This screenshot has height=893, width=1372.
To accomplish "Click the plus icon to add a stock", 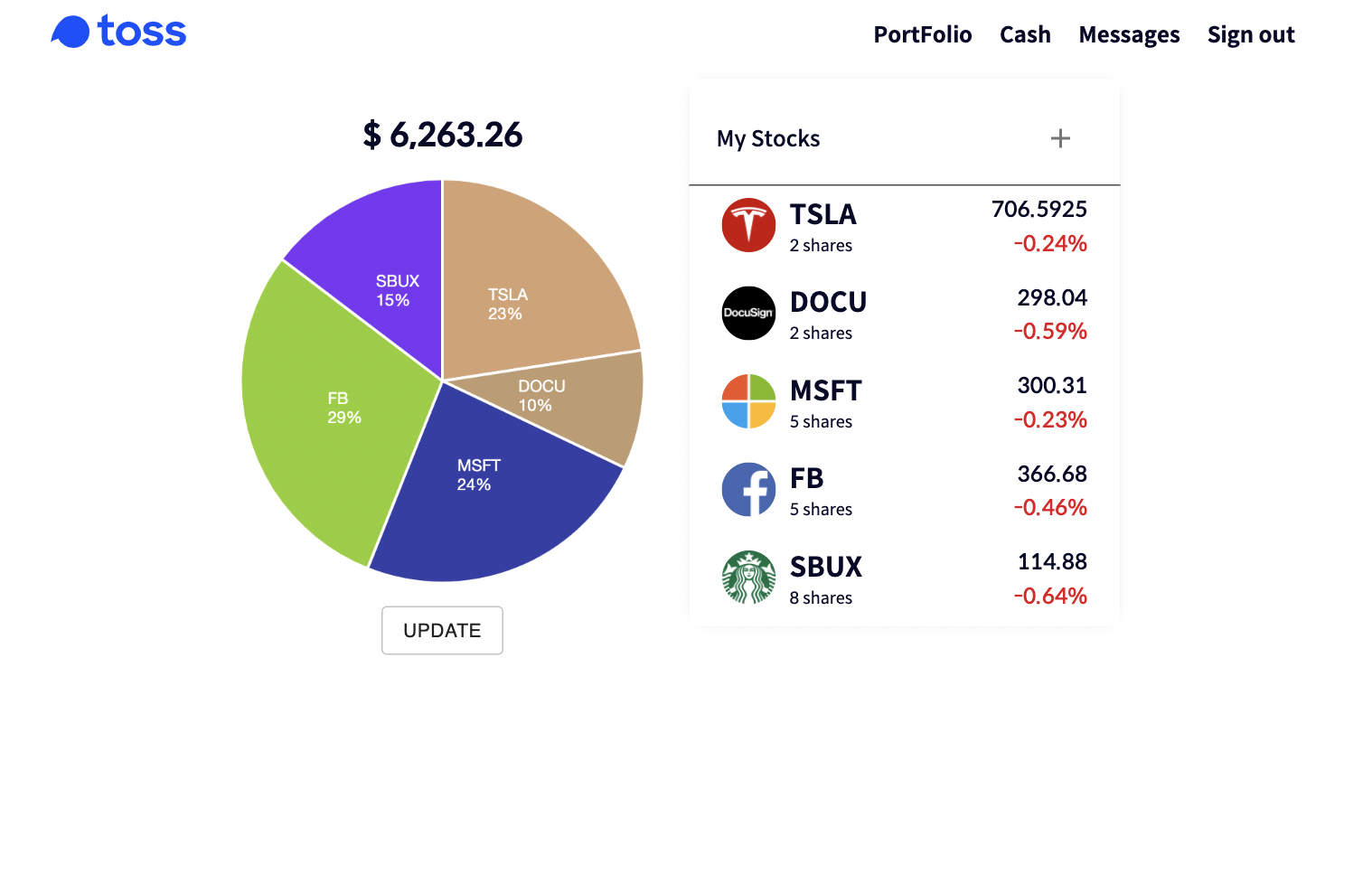I will click(1060, 137).
